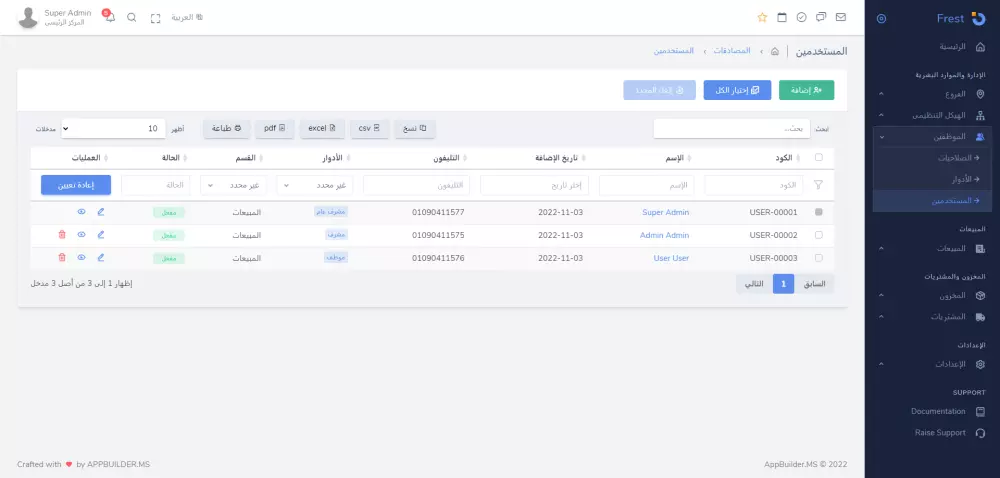Click the pdf export button
Viewport: 1000px width, 478px height.
[275, 129]
